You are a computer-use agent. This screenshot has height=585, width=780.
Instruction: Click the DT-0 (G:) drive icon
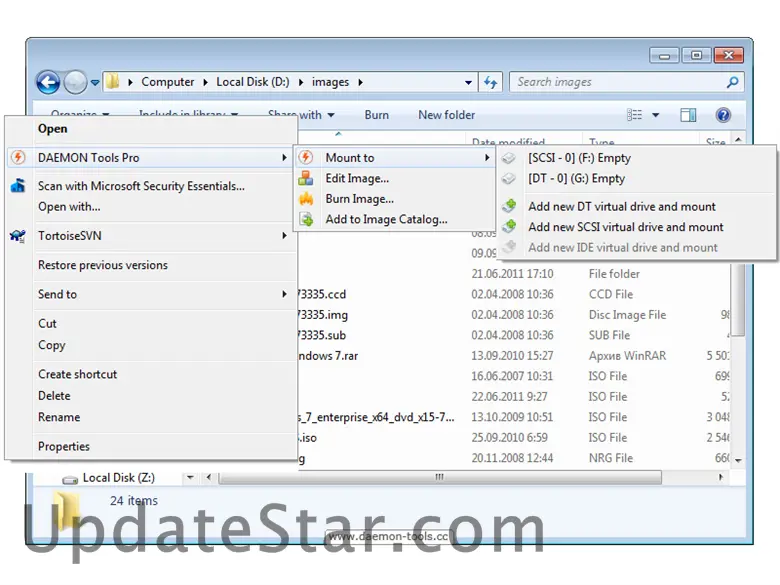pos(508,179)
